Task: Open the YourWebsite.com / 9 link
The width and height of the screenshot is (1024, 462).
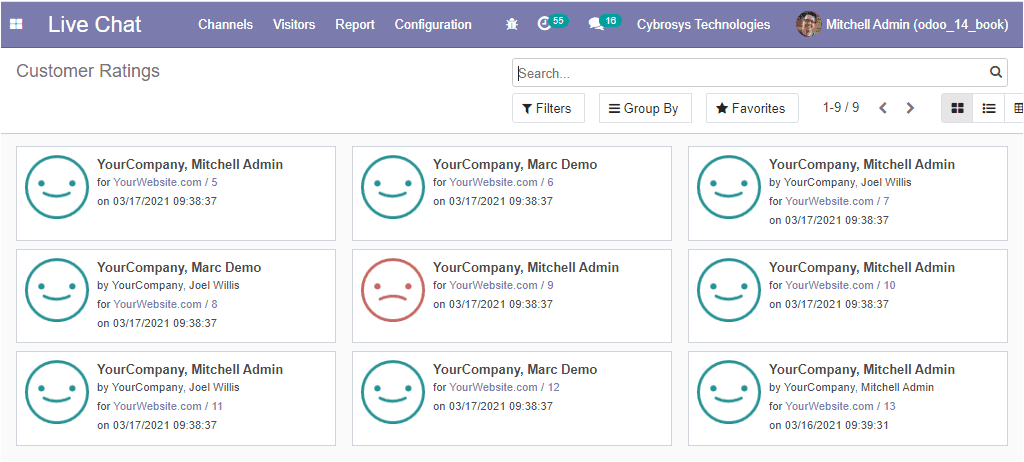Action: point(501,285)
